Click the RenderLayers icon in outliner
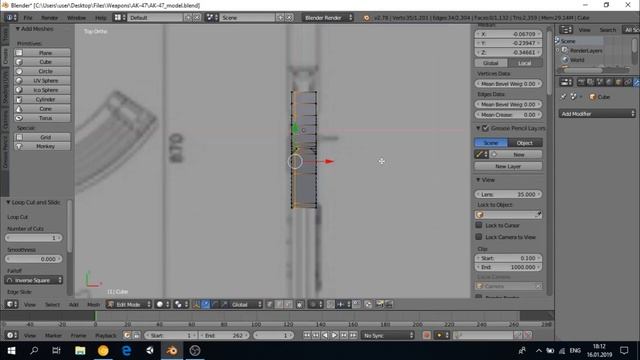The height and width of the screenshot is (360, 640). click(x=565, y=50)
